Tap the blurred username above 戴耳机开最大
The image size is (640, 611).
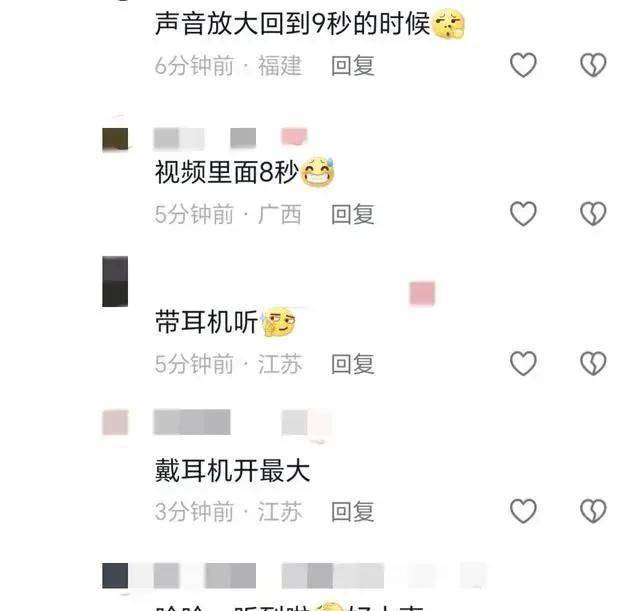click(x=243, y=422)
